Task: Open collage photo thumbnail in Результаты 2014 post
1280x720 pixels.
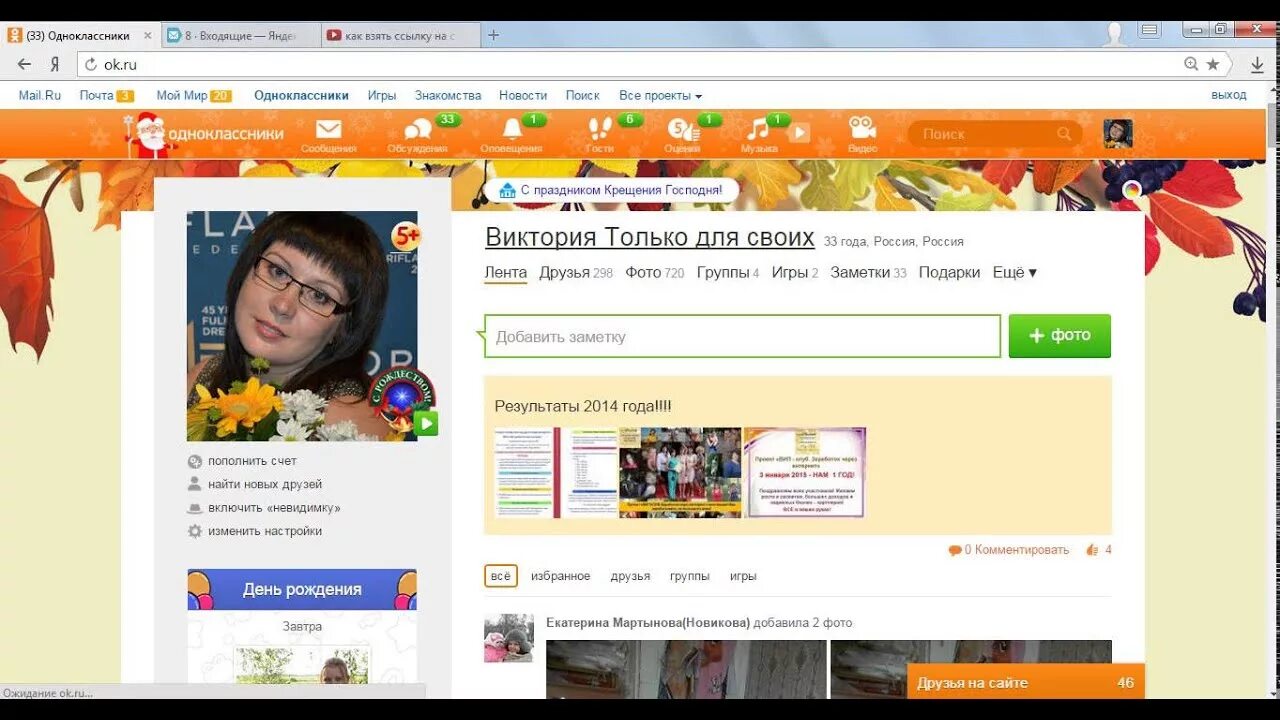Action: tap(680, 472)
